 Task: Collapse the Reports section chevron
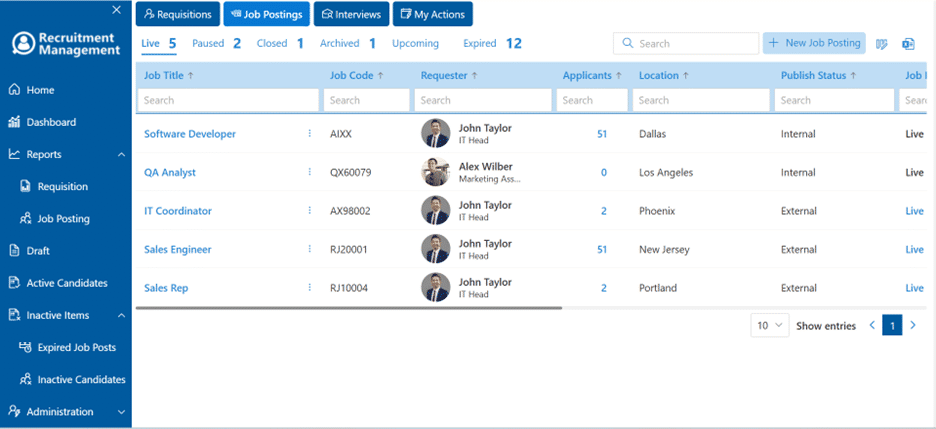(121, 155)
